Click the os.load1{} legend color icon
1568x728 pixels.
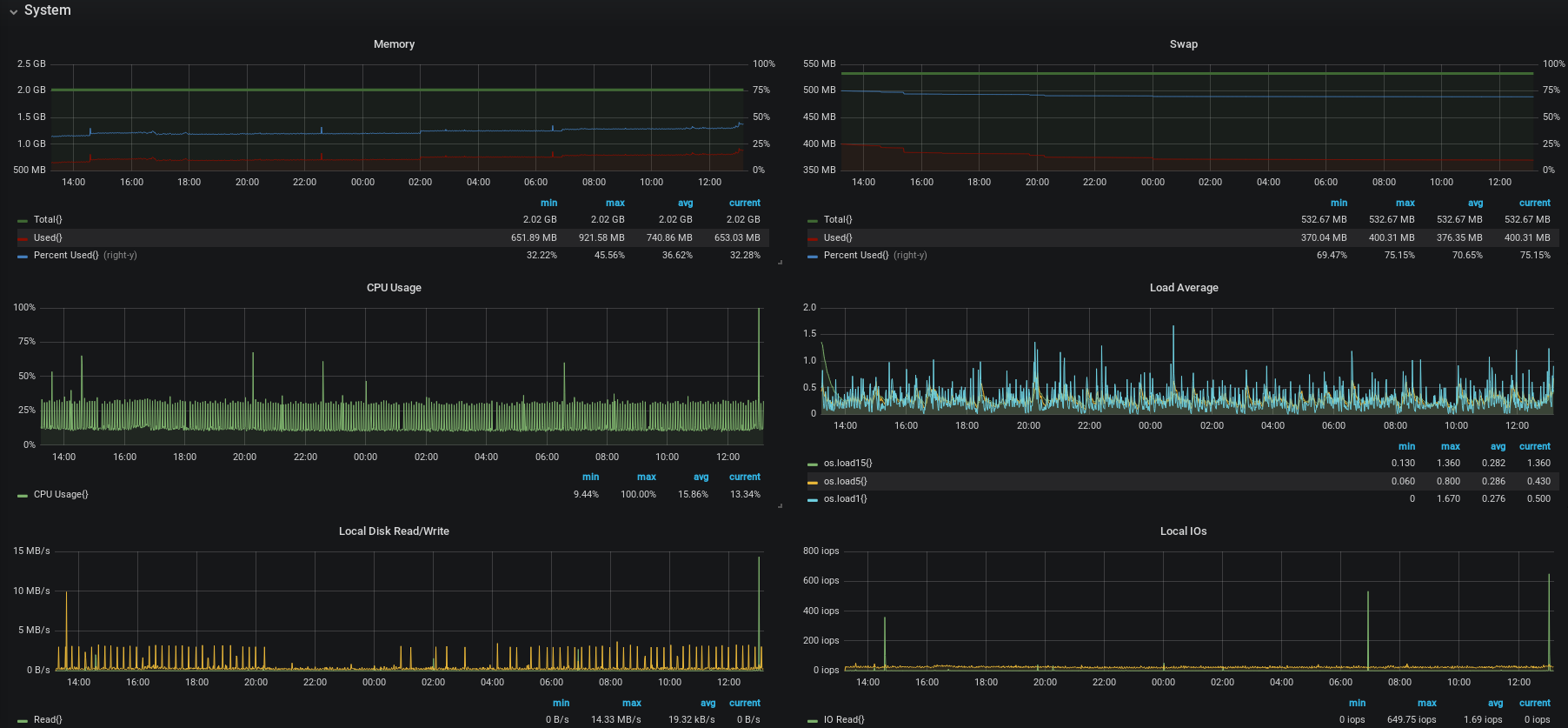click(813, 499)
